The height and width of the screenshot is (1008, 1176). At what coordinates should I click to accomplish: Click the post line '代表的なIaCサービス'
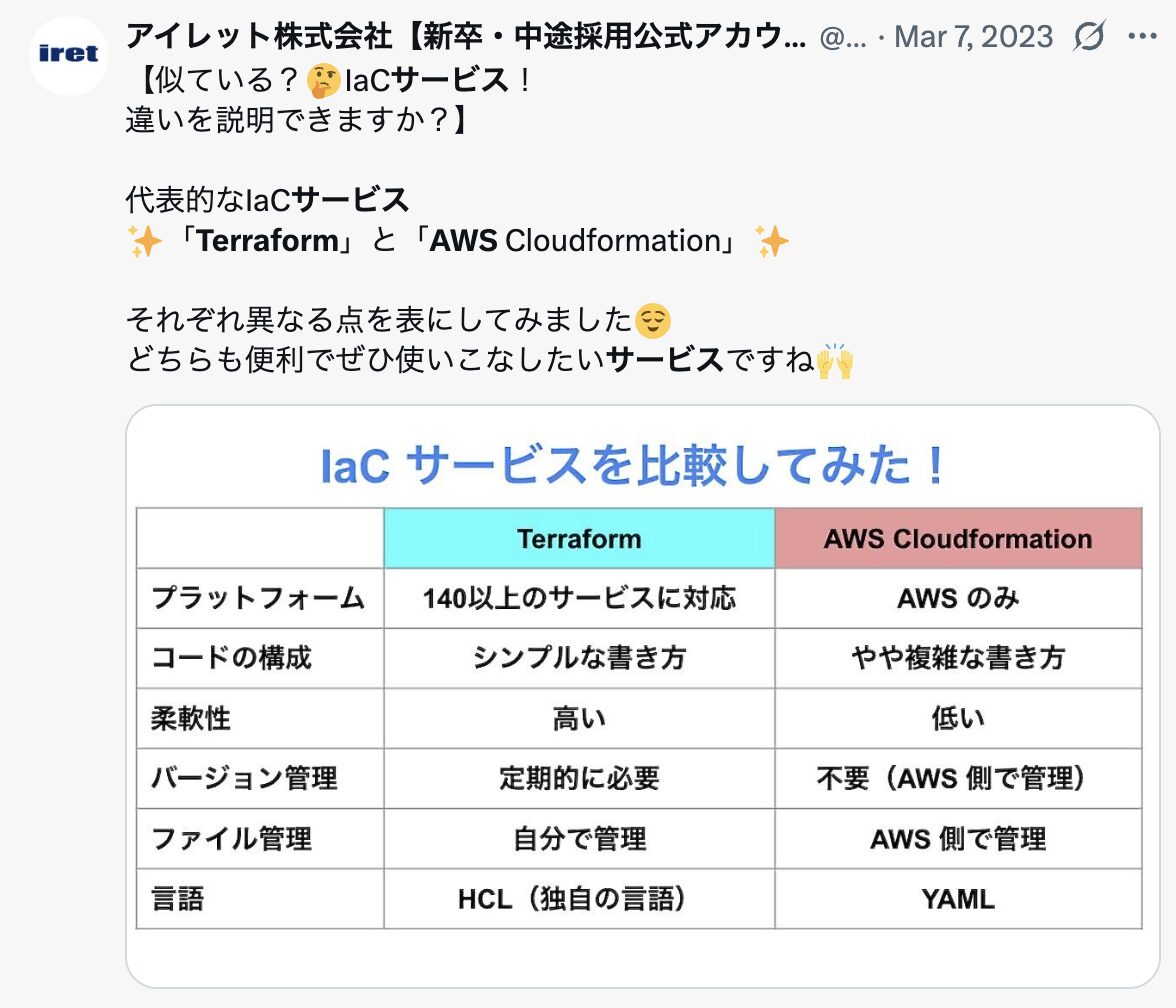(267, 200)
